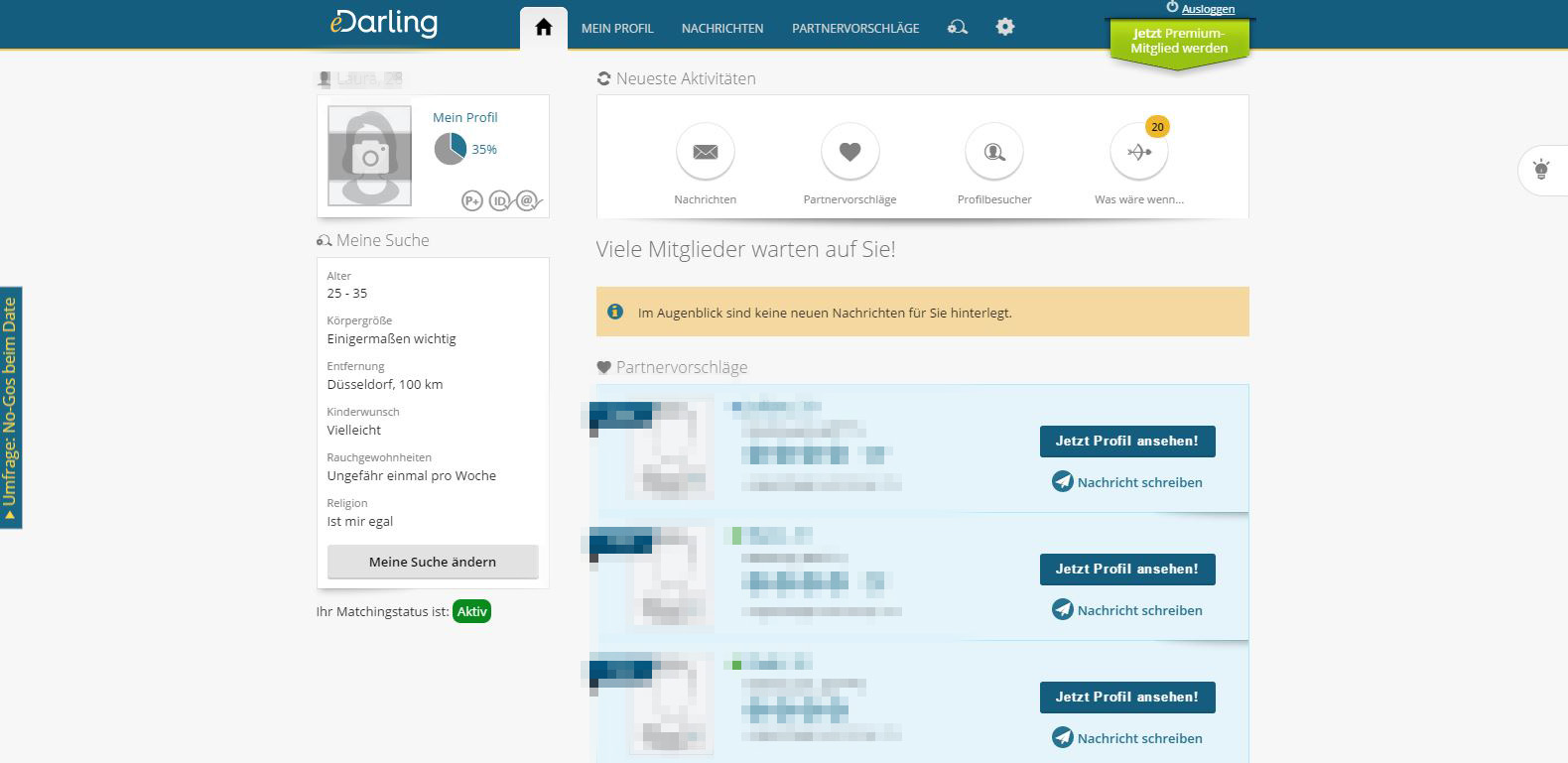The height and width of the screenshot is (763, 1568).
Task: Click the paper plane icon in second suggestion
Action: [1063, 609]
